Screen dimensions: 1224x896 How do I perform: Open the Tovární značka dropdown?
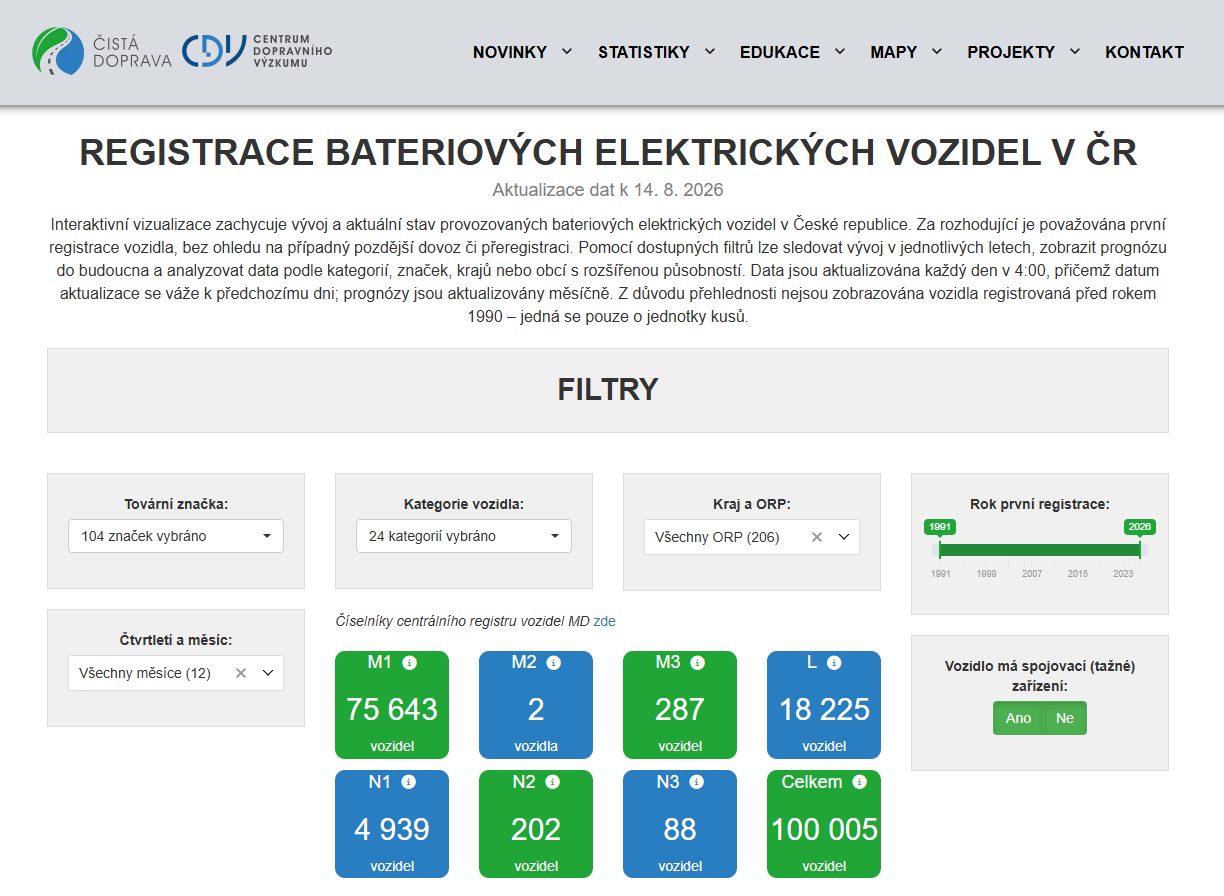tap(176, 536)
